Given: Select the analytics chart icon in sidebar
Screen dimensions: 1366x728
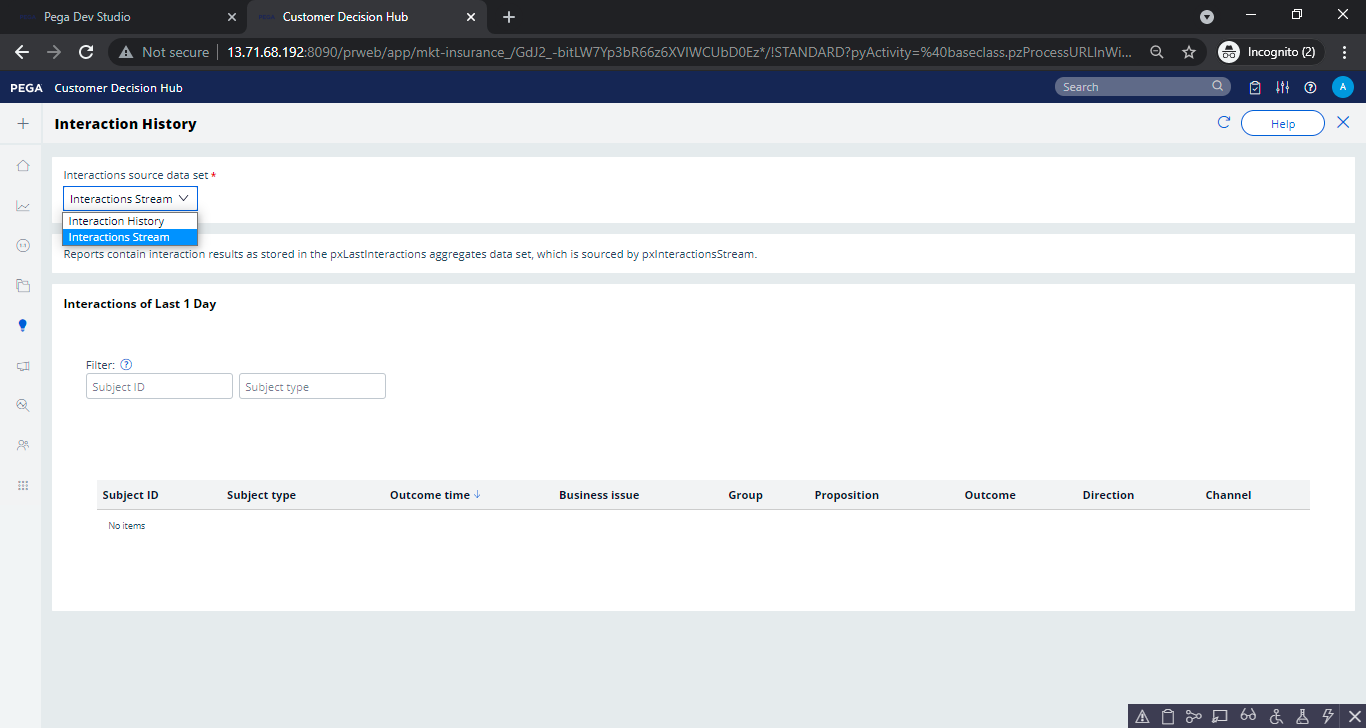Looking at the screenshot, I should click(22, 205).
